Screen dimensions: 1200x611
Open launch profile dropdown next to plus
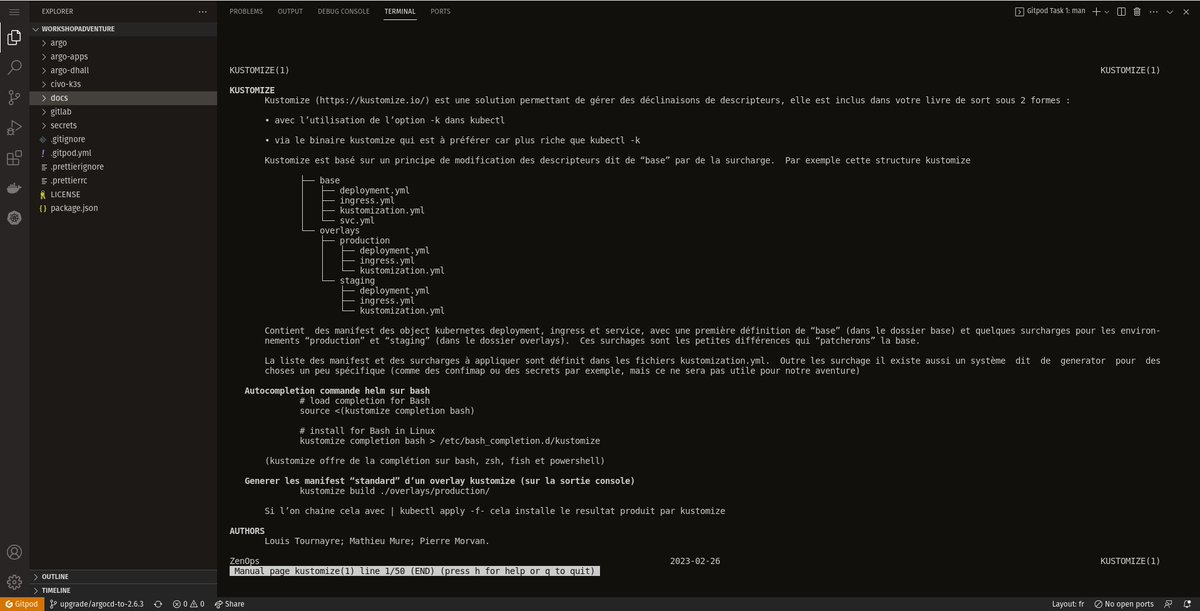pos(1107,11)
